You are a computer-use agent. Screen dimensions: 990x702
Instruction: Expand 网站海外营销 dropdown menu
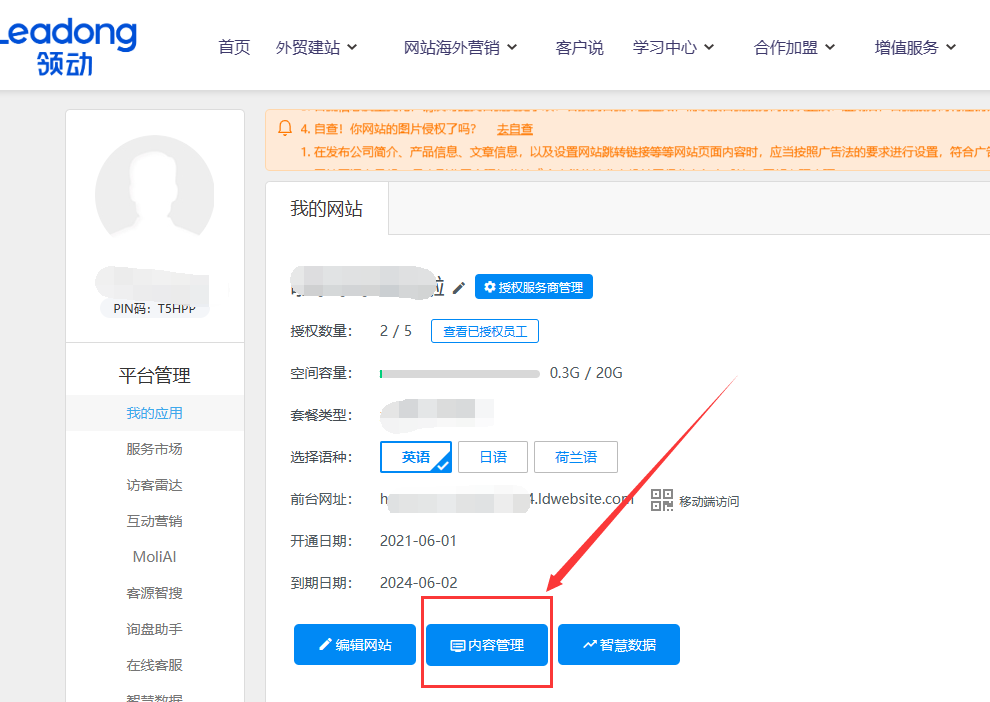pyautogui.click(x=460, y=47)
